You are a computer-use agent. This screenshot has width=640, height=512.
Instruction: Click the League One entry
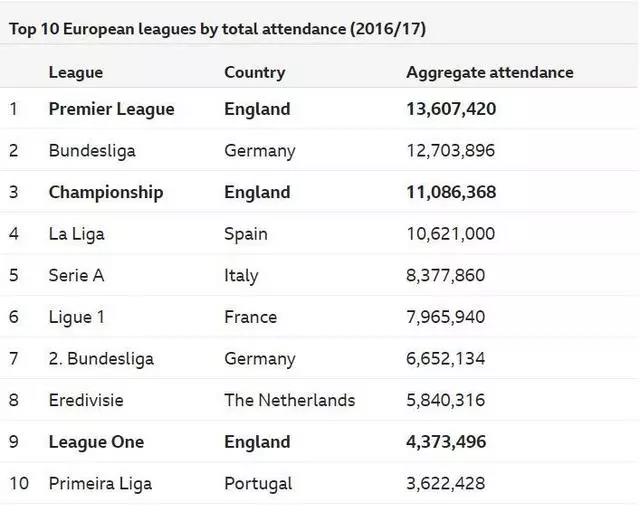[x=96, y=442]
